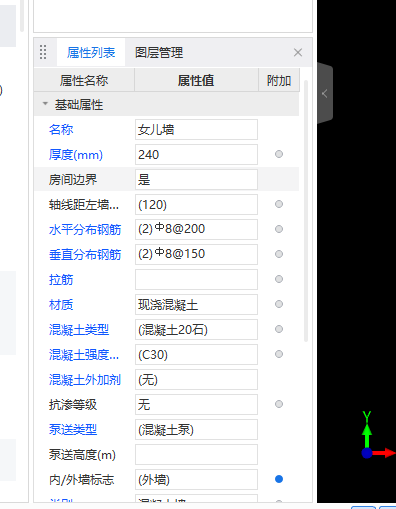Switch to the 属性列表 tab

(x=91, y=52)
